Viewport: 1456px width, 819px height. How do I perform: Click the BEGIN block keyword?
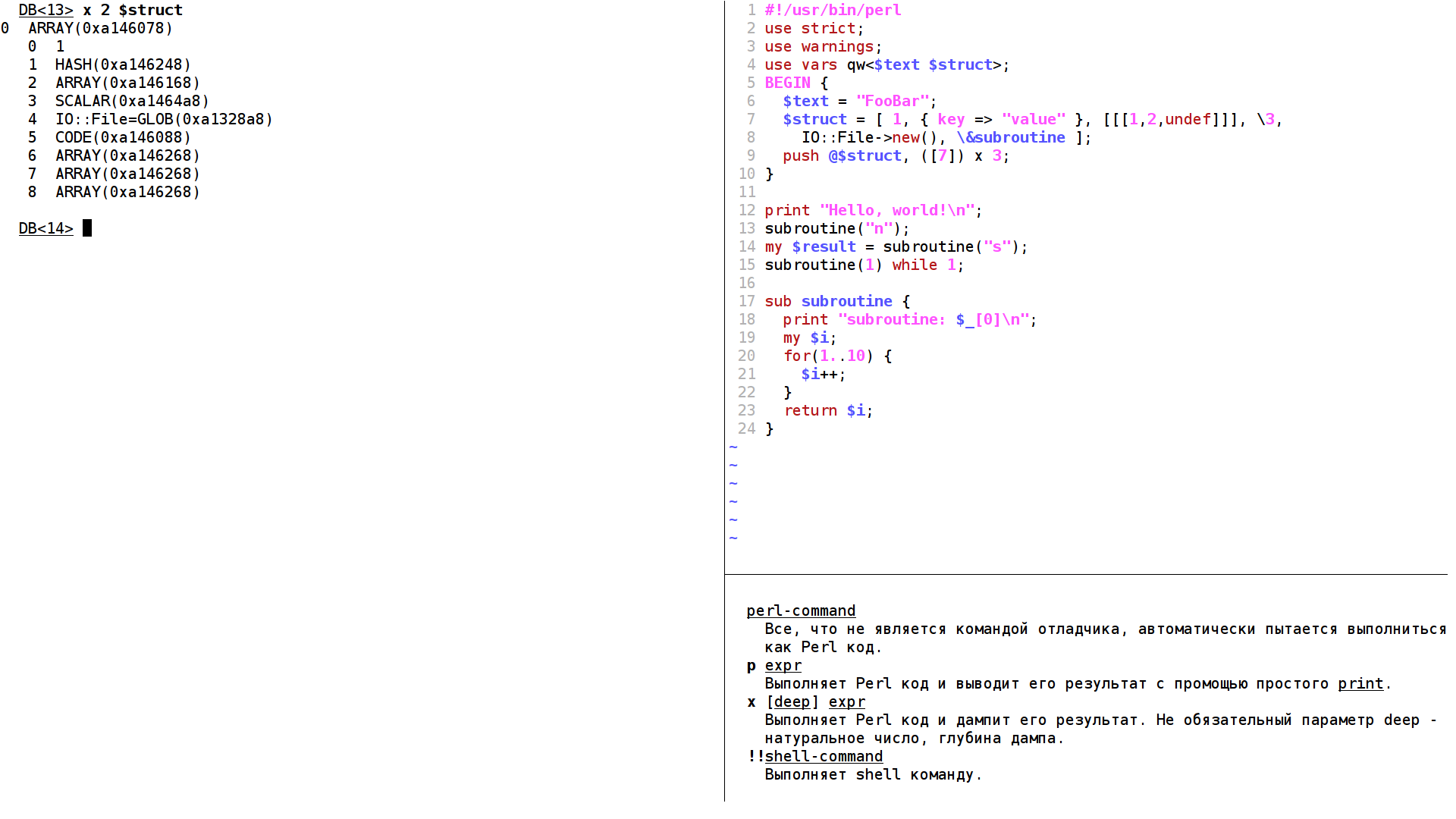click(787, 83)
